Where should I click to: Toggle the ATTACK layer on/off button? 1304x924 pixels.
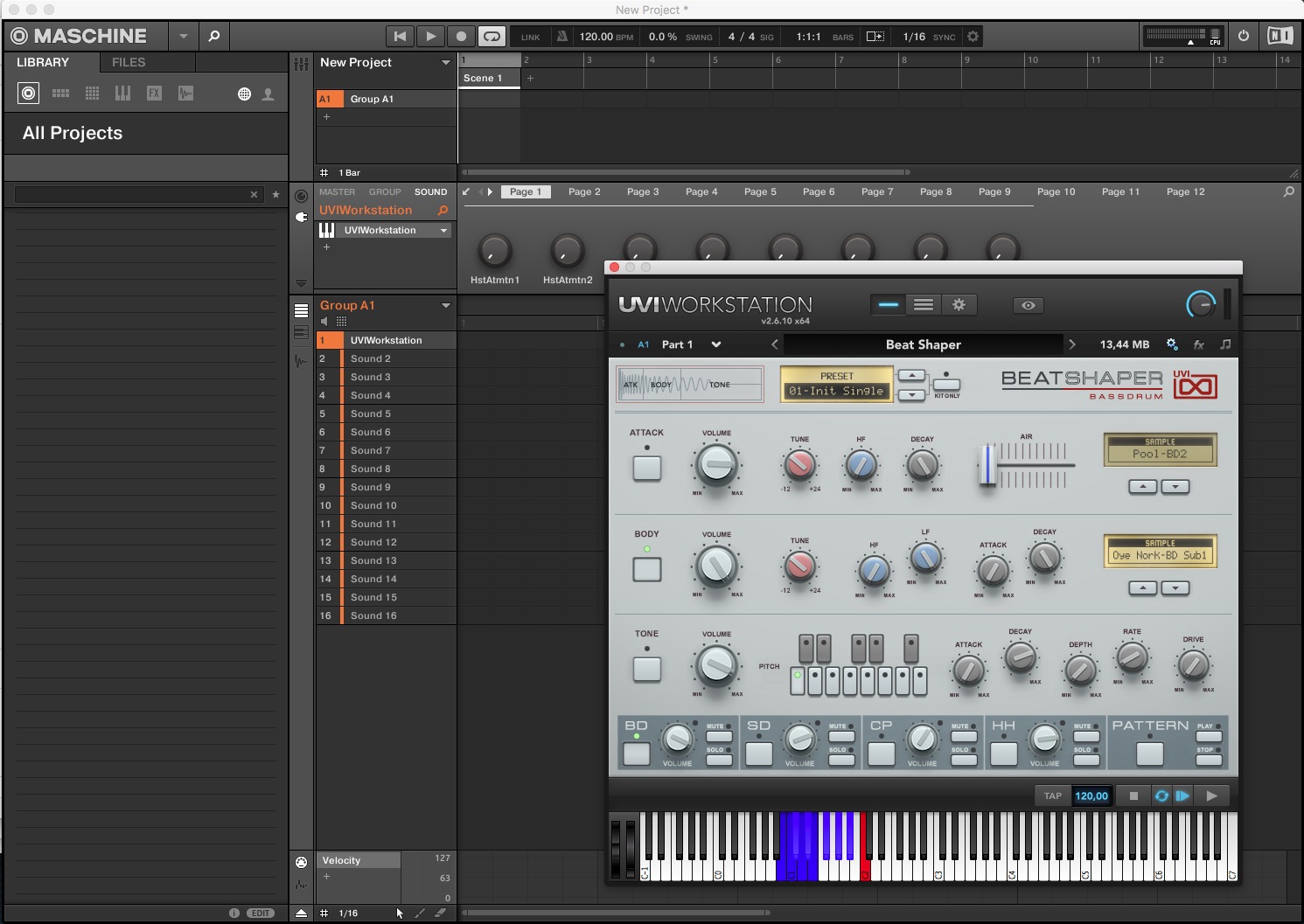[x=647, y=468]
